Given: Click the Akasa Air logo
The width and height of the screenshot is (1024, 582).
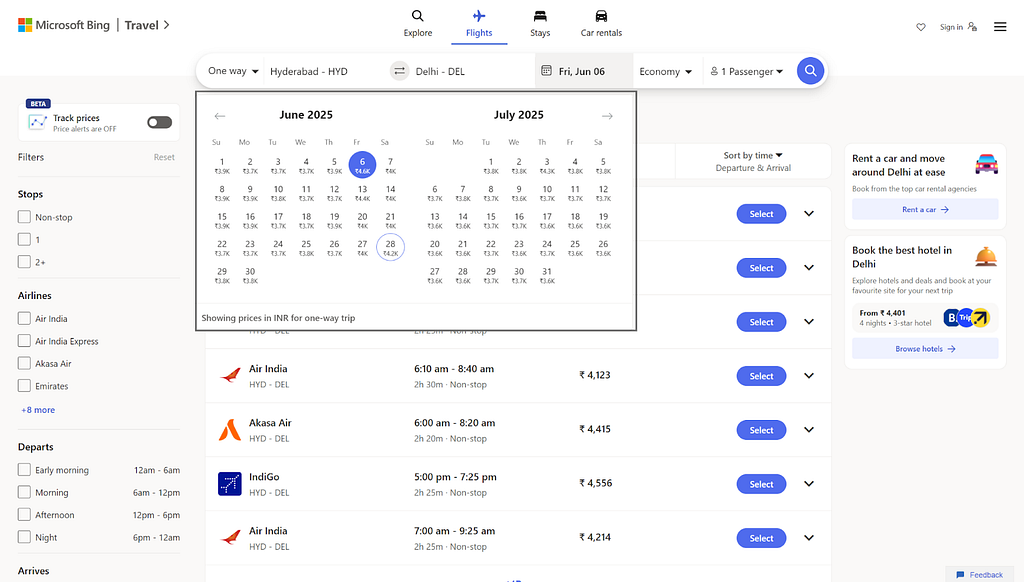Looking at the screenshot, I should [x=229, y=430].
